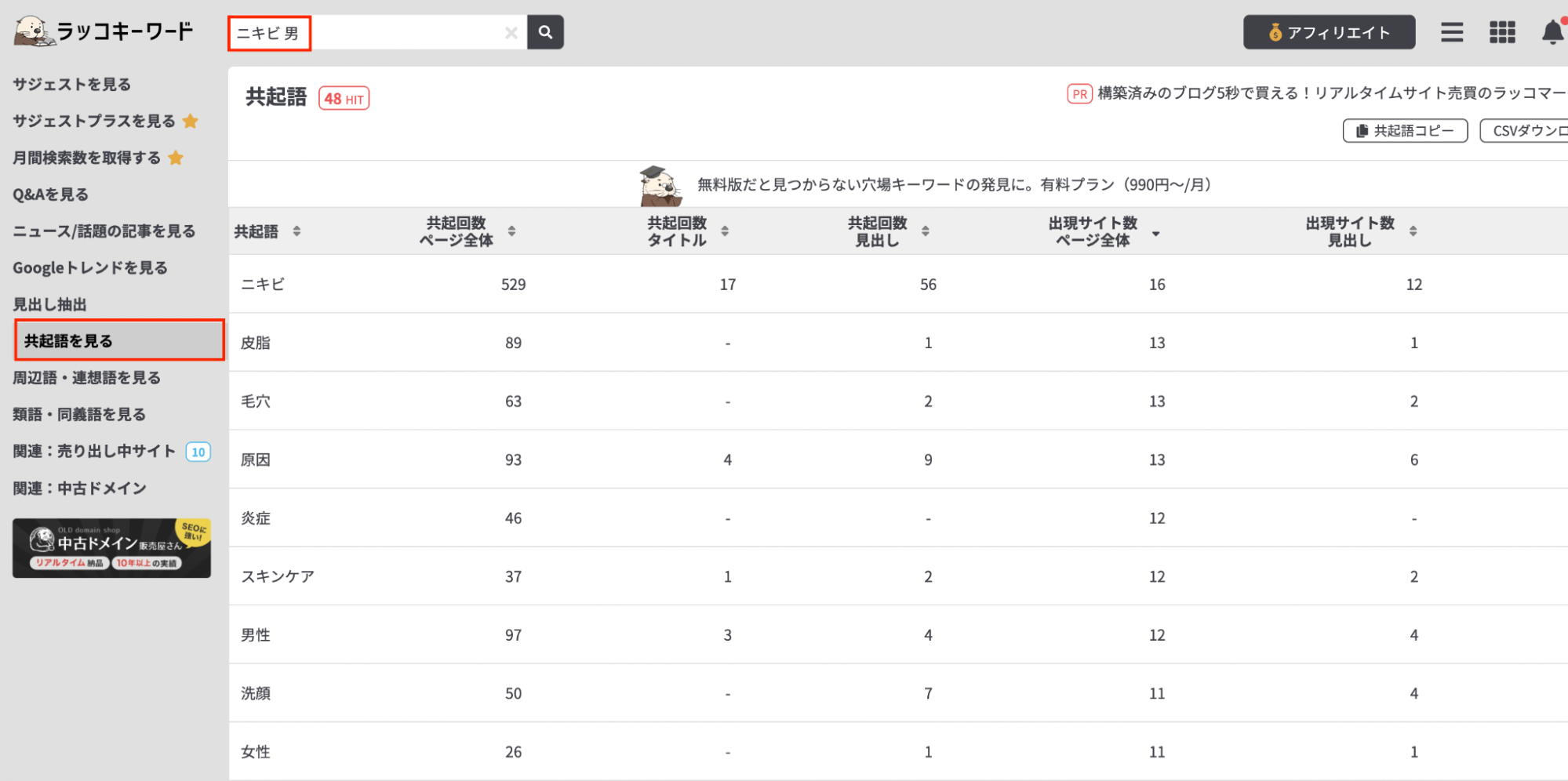Click the magnifier search button
Viewport: 1568px width, 781px height.
(x=545, y=32)
